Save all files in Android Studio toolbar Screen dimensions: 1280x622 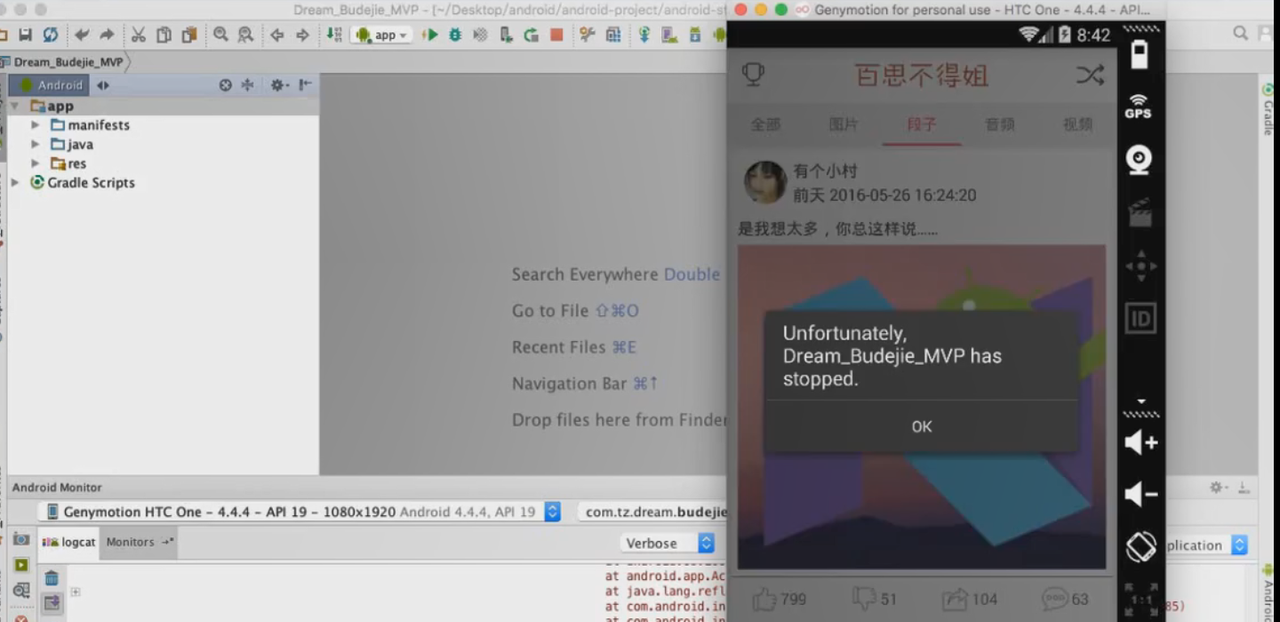[26, 35]
